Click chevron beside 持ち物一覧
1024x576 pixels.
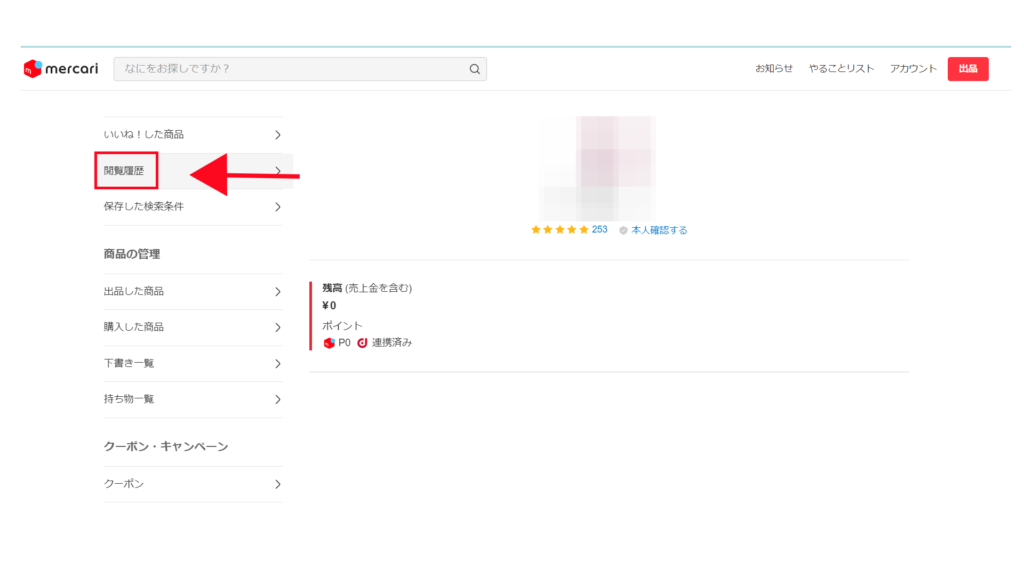pos(278,400)
